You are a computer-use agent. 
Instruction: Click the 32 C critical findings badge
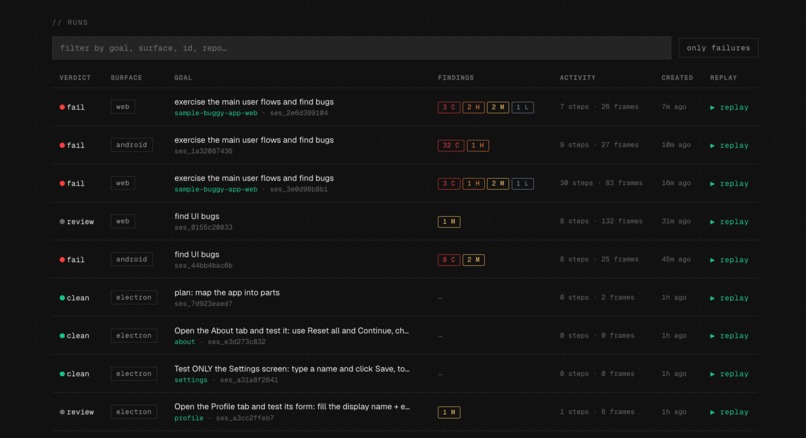451,145
